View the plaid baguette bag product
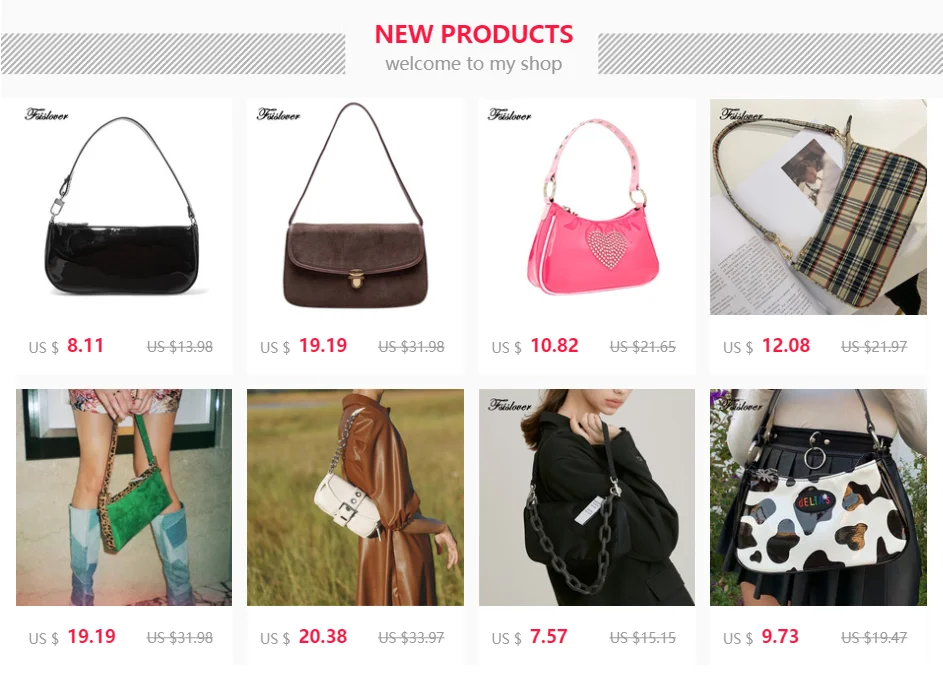Screen dimensions: 943x692 (x=818, y=207)
